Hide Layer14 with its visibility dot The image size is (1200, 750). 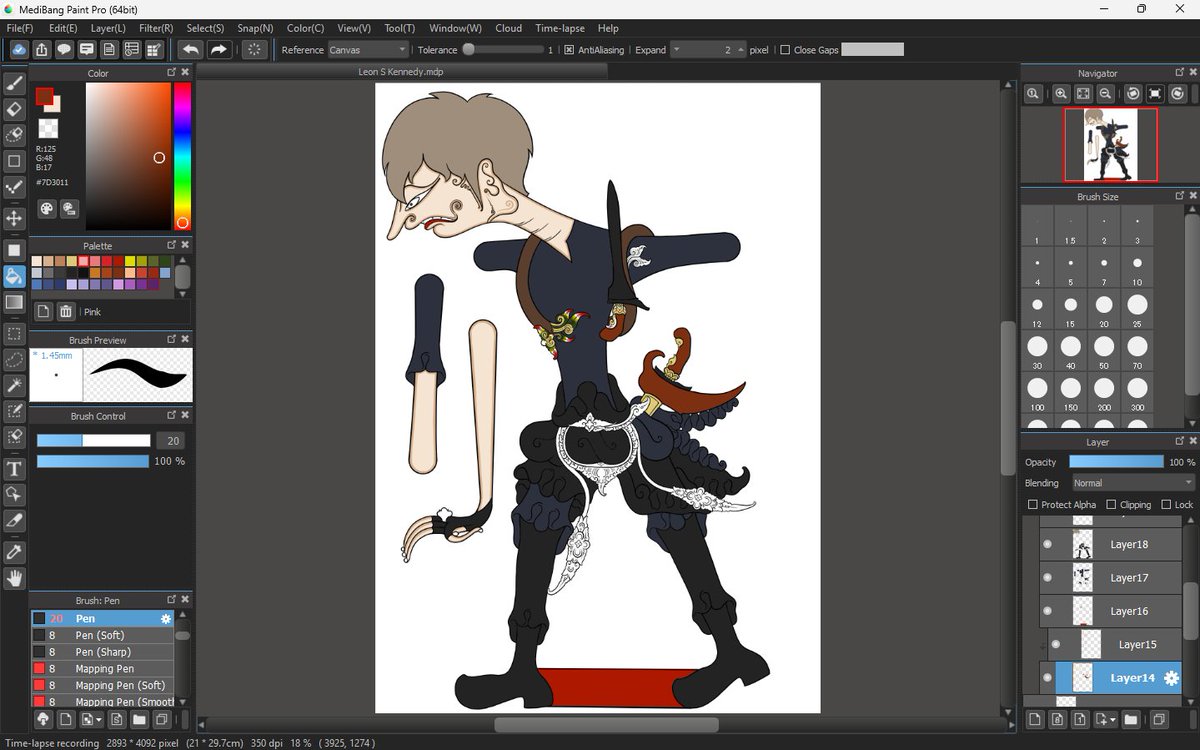[1047, 678]
